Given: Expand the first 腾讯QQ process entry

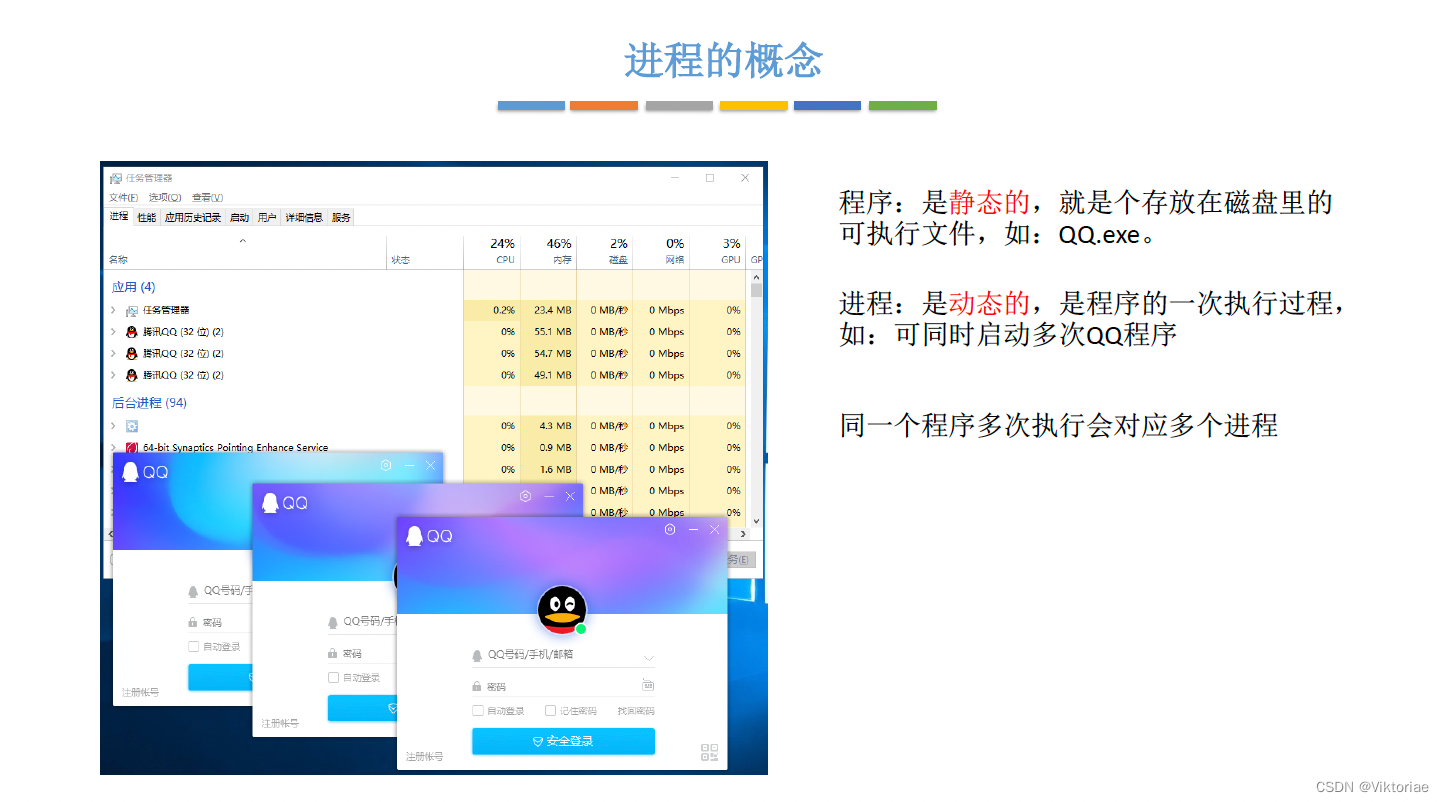Looking at the screenshot, I should (x=113, y=331).
